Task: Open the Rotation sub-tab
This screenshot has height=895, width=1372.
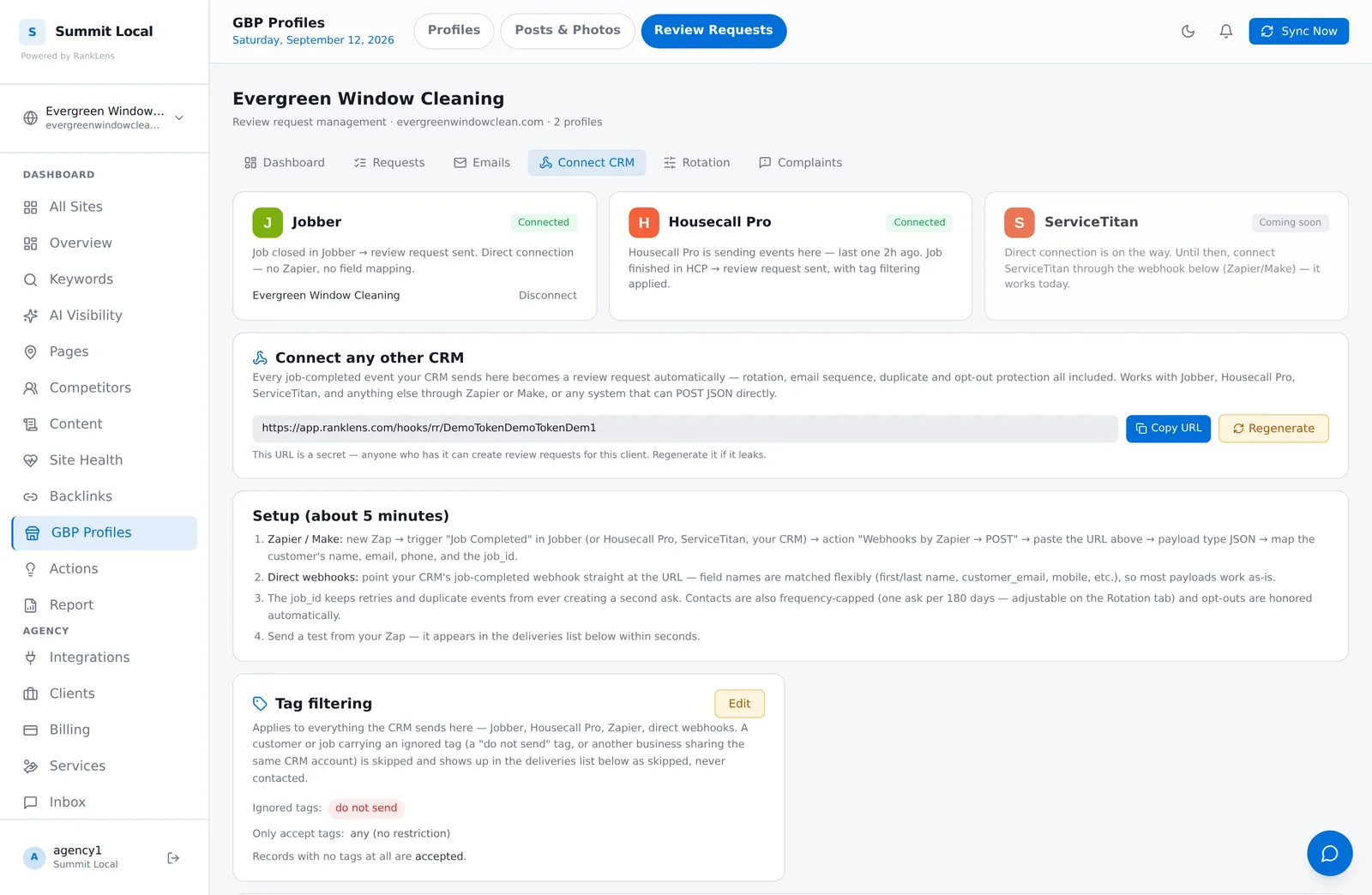Action: tap(696, 163)
